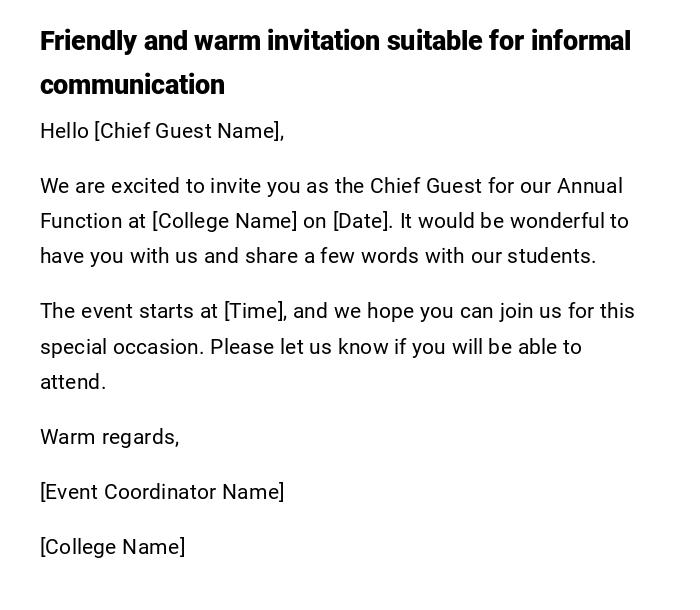Click the word "Function" in the first paragraph
The image size is (700, 610).
coord(80,221)
